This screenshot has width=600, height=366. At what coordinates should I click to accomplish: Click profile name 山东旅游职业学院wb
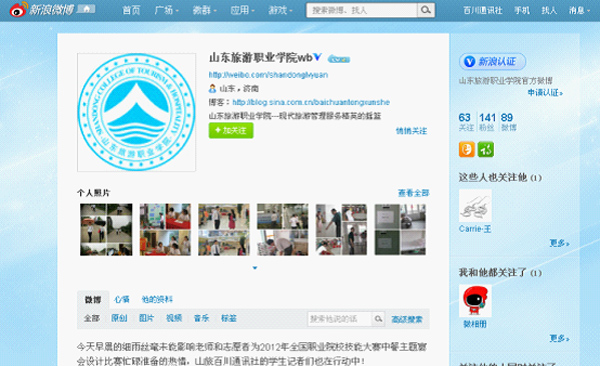261,58
